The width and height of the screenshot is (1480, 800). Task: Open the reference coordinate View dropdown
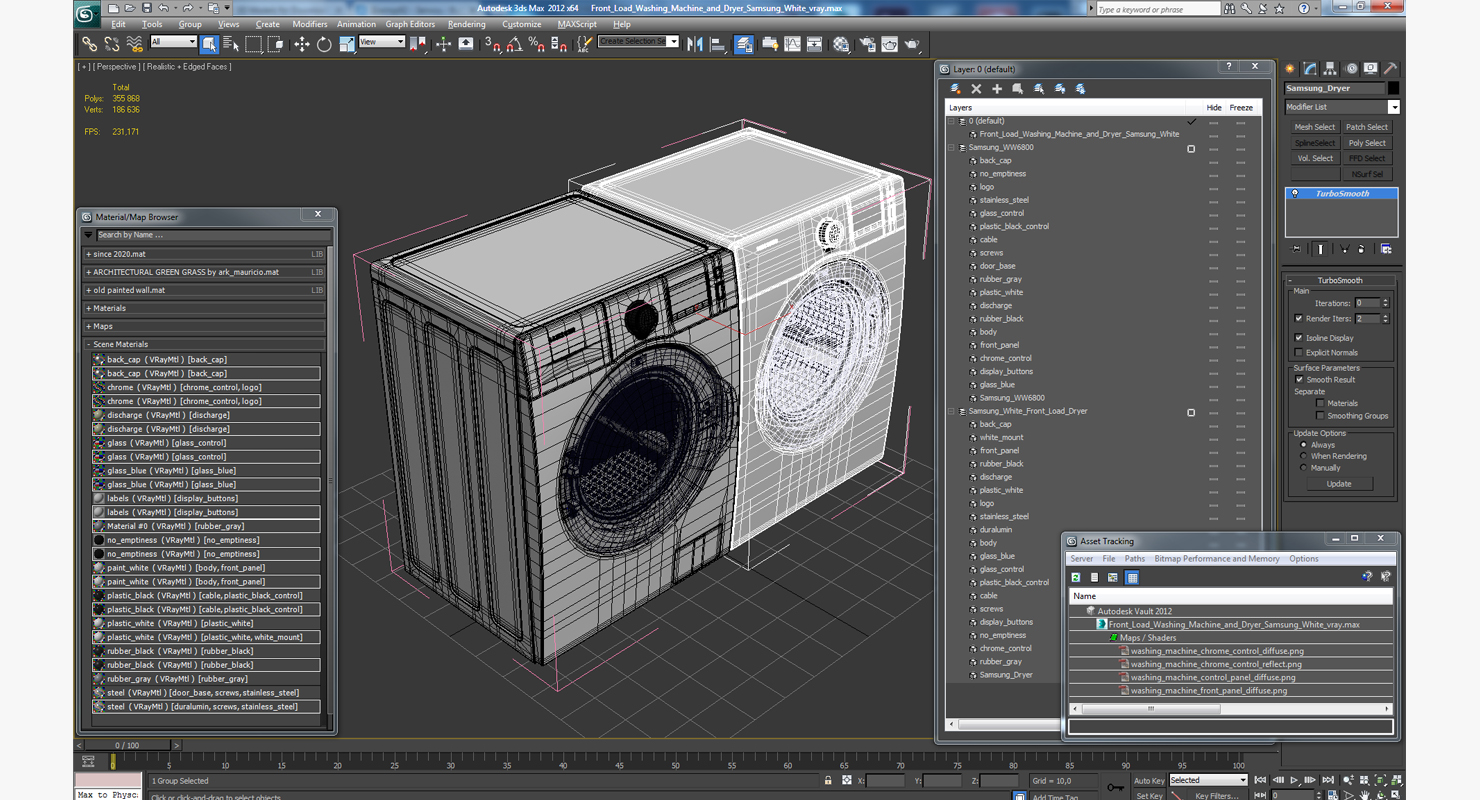(382, 42)
